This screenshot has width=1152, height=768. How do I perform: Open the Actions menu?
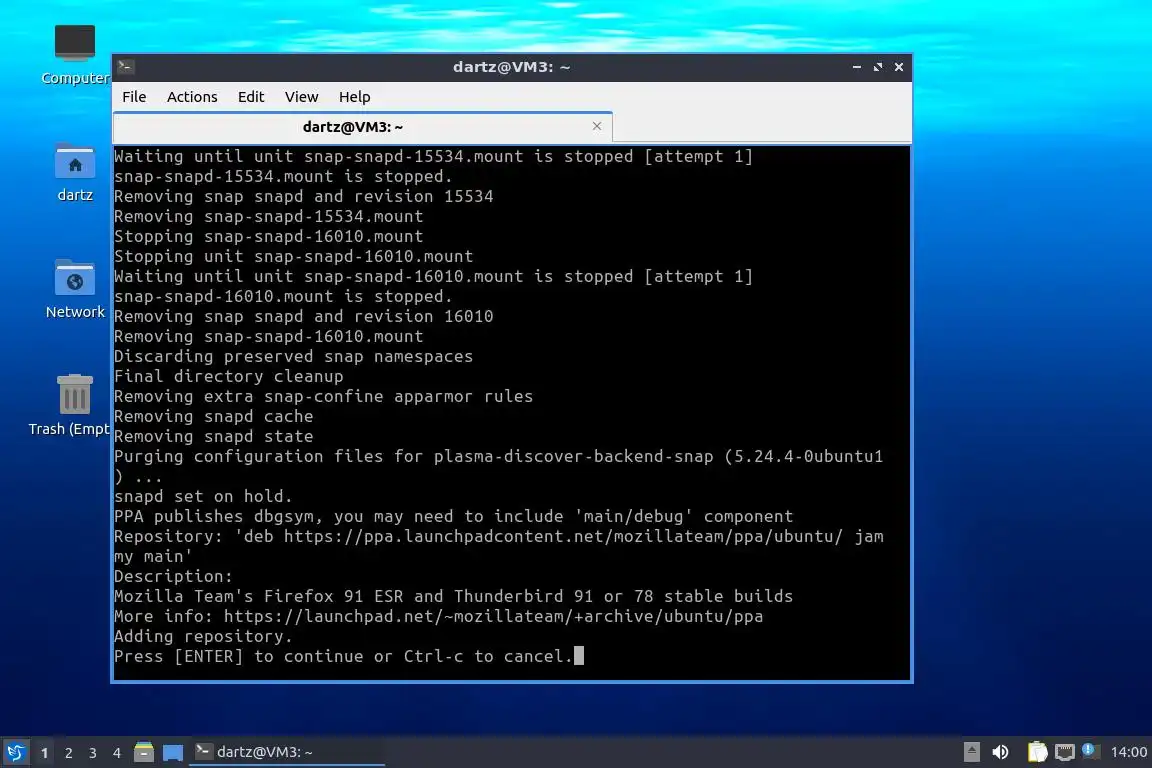pos(192,97)
